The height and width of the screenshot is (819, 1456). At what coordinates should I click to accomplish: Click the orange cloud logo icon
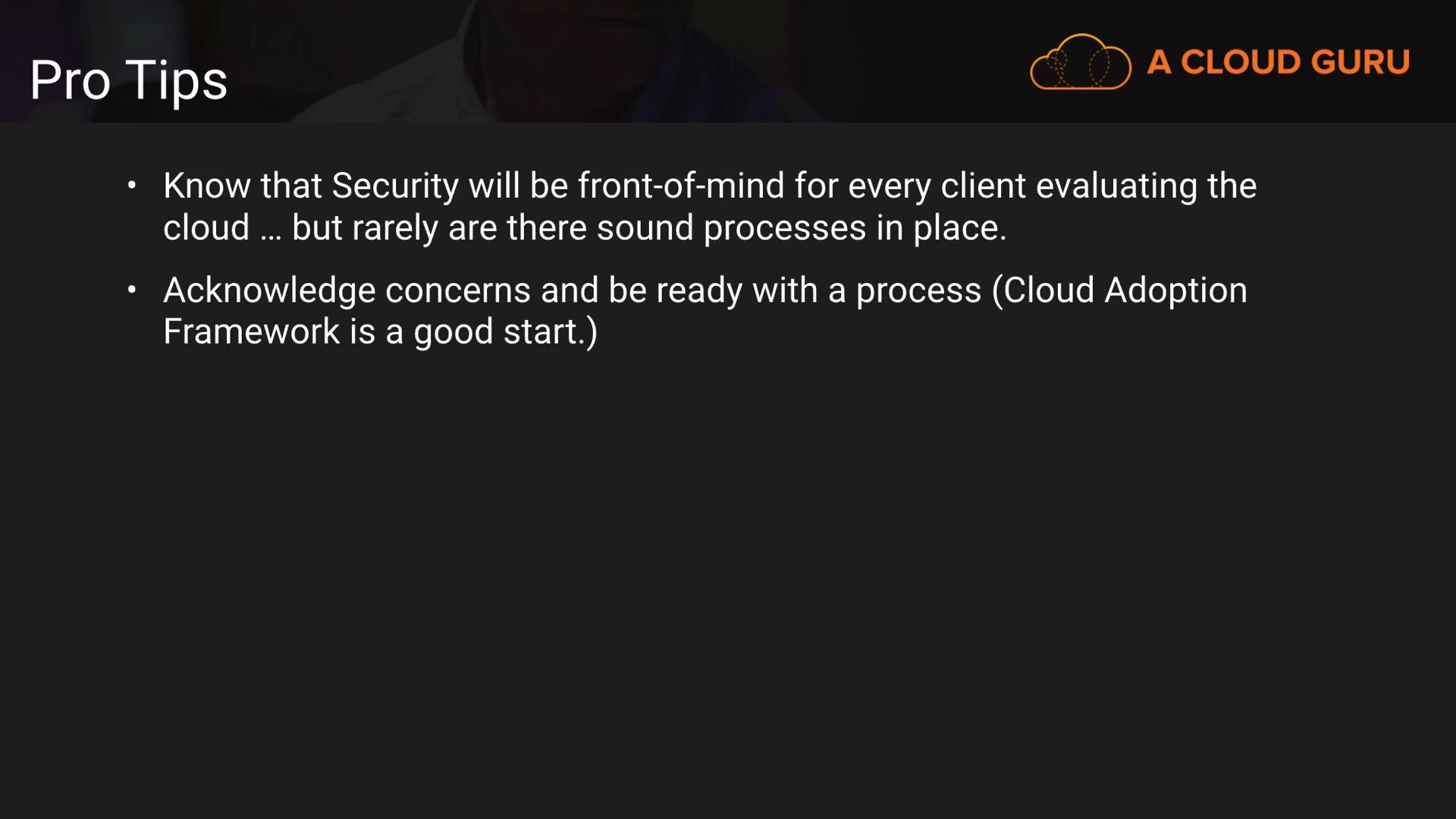1080,62
